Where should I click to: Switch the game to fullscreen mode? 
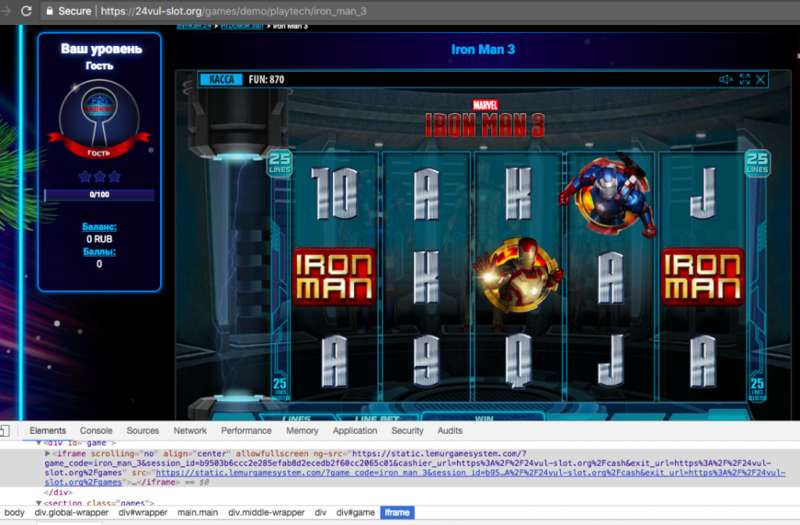[x=745, y=79]
